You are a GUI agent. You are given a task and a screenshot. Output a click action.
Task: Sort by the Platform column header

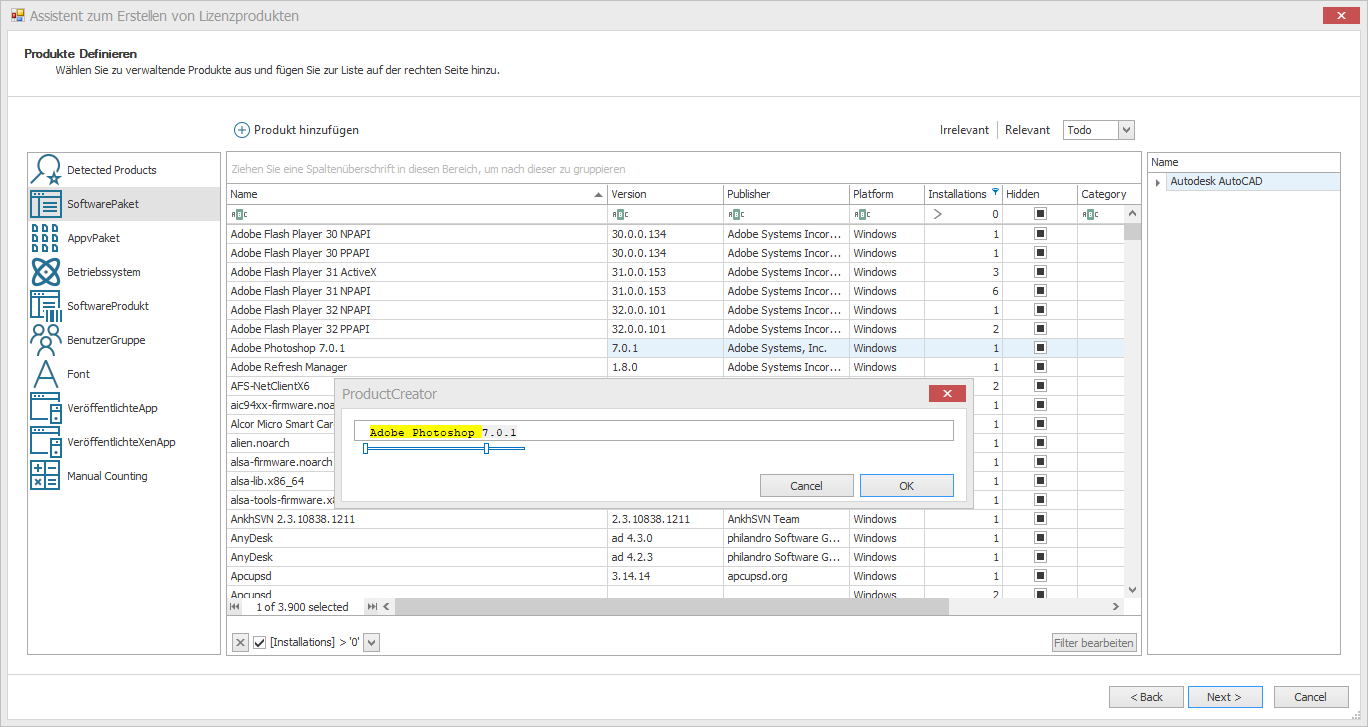pyautogui.click(x=887, y=194)
